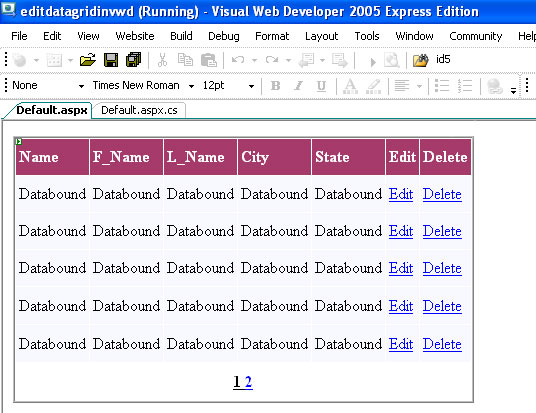
Task: Click the Open File folder icon
Action: coord(88,60)
